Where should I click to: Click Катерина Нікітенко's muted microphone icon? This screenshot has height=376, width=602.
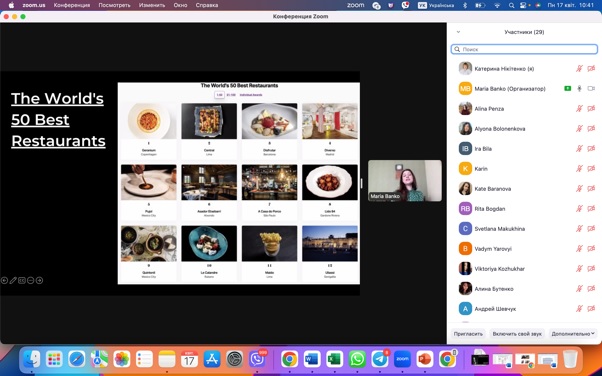(579, 69)
